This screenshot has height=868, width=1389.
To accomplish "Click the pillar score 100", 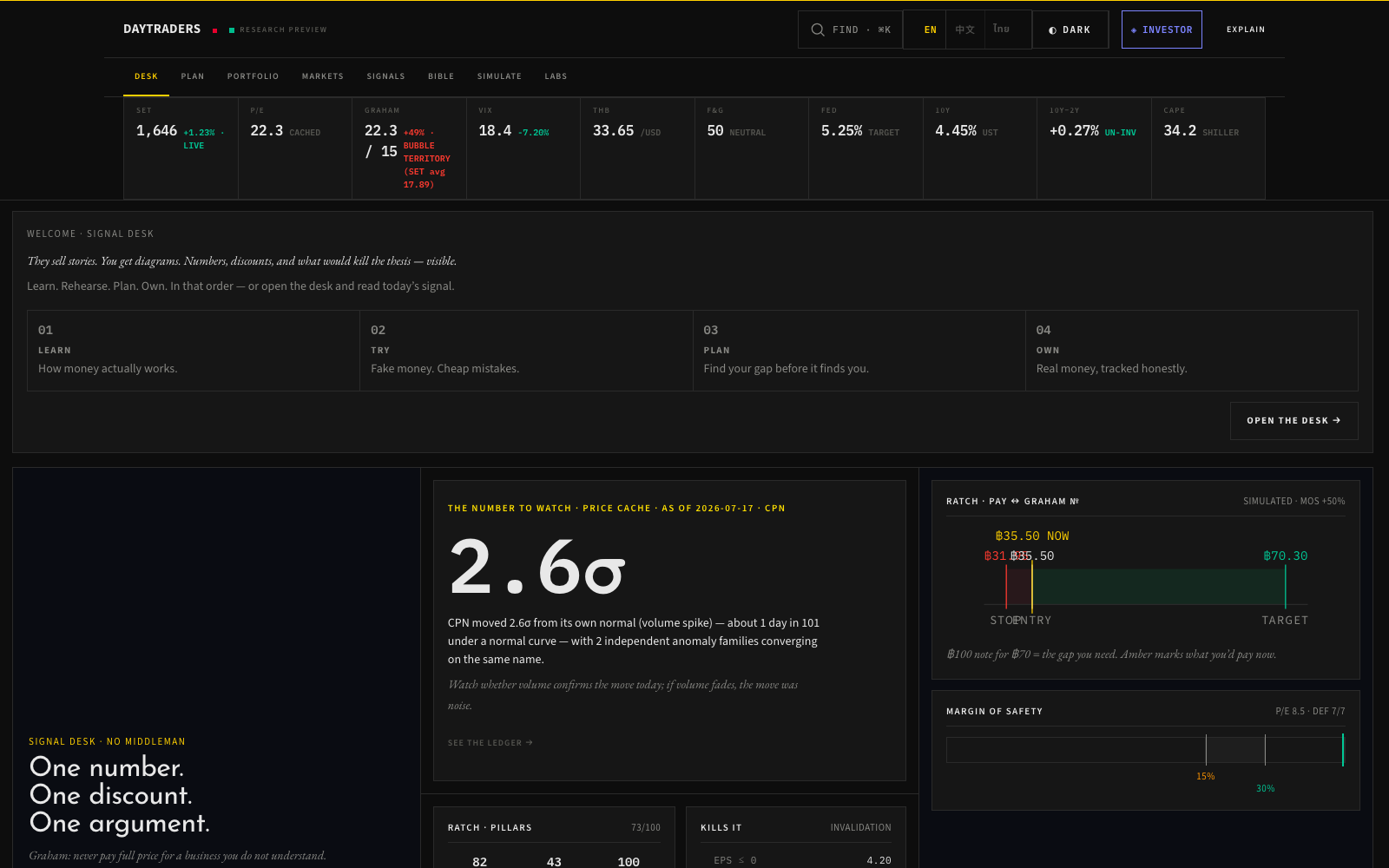I will pos(629,862).
